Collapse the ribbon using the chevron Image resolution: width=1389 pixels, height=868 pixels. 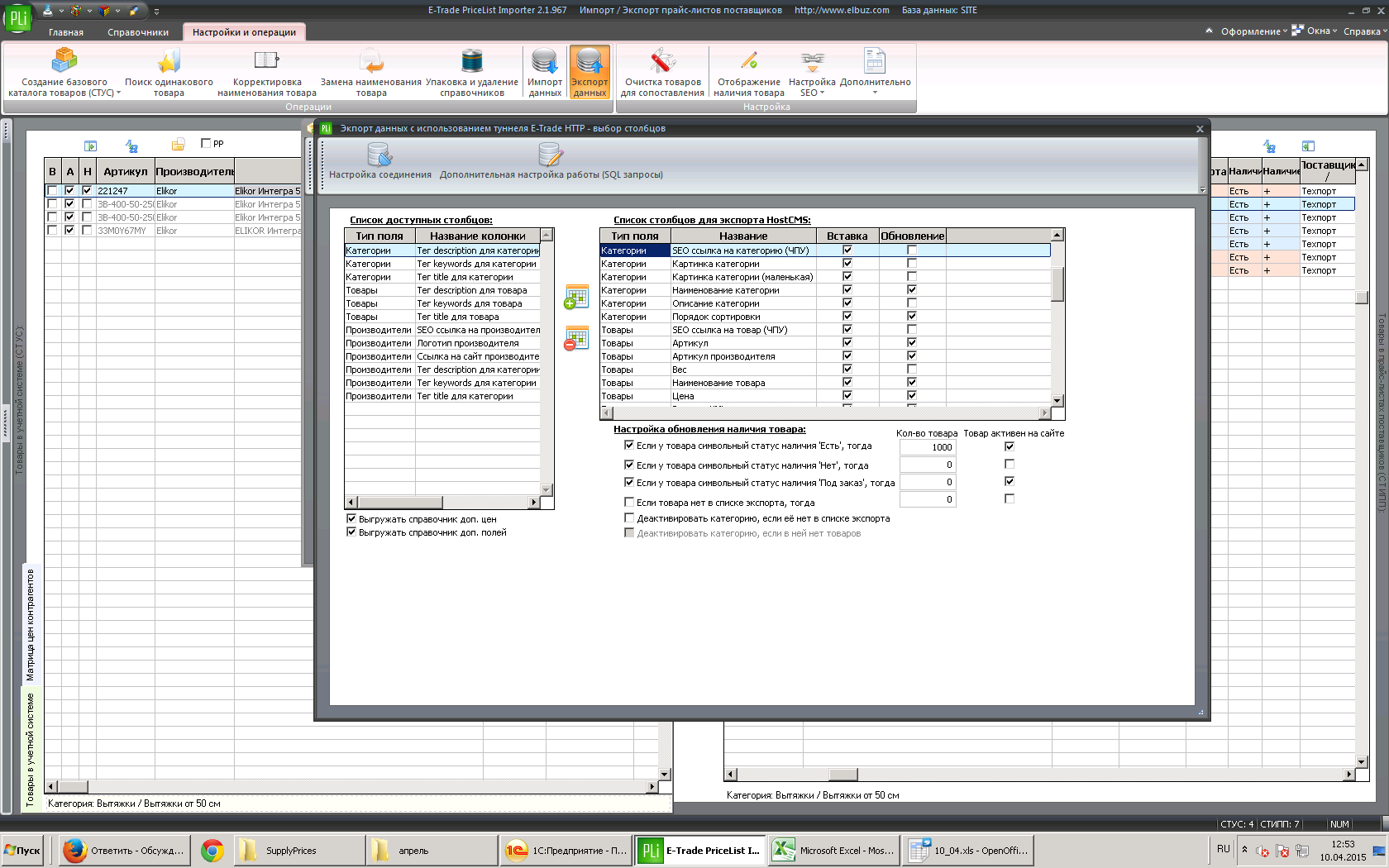point(1209,31)
